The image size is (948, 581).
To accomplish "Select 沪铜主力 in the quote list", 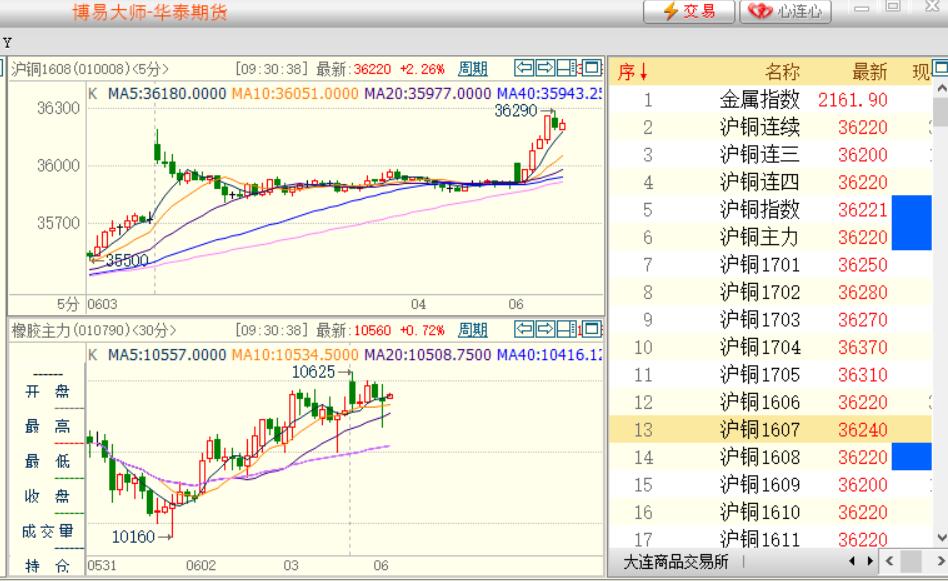I will tap(760, 238).
